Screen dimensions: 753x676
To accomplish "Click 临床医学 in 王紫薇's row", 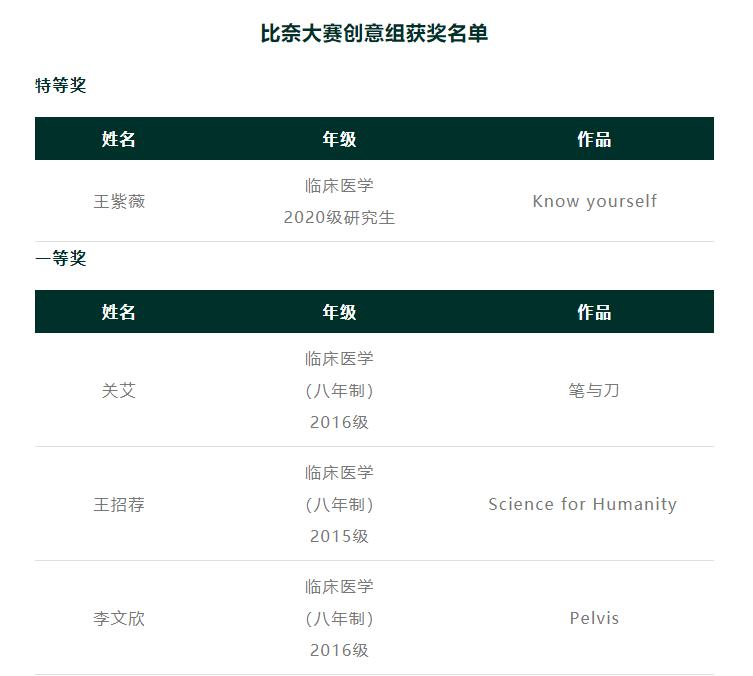I will (x=339, y=185).
